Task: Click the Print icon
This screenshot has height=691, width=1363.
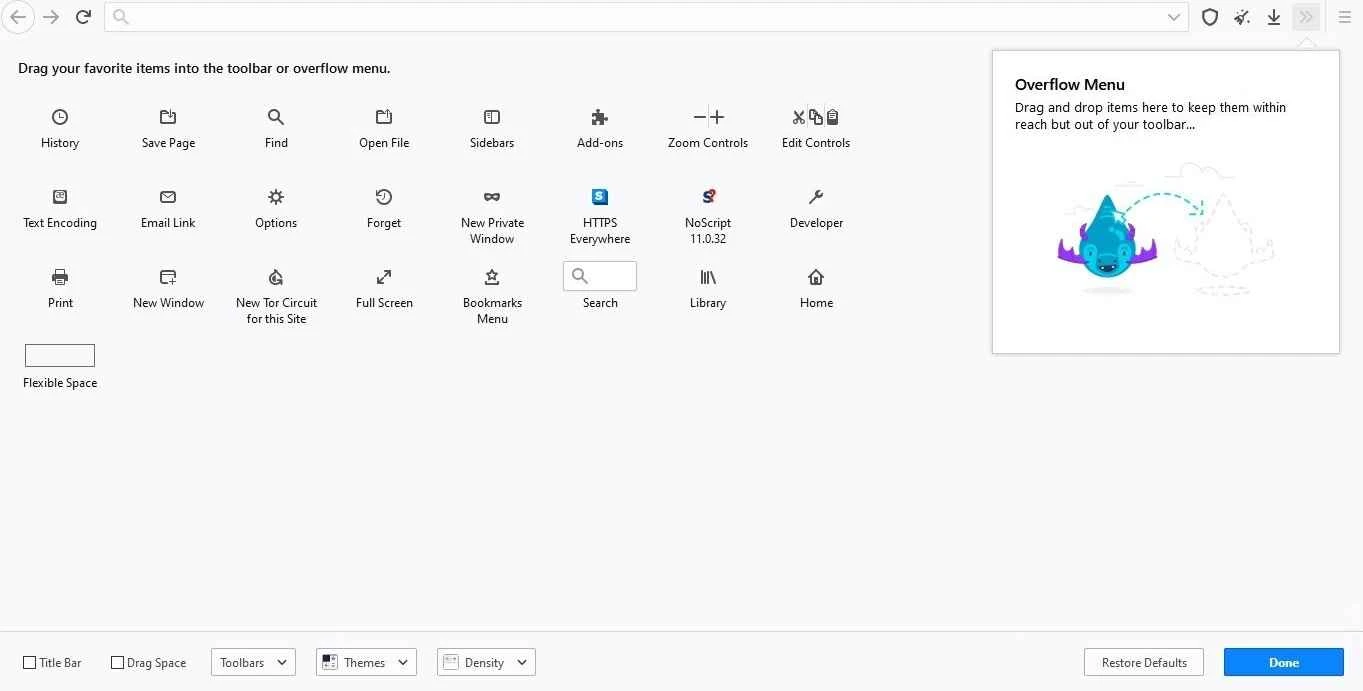Action: tap(60, 277)
